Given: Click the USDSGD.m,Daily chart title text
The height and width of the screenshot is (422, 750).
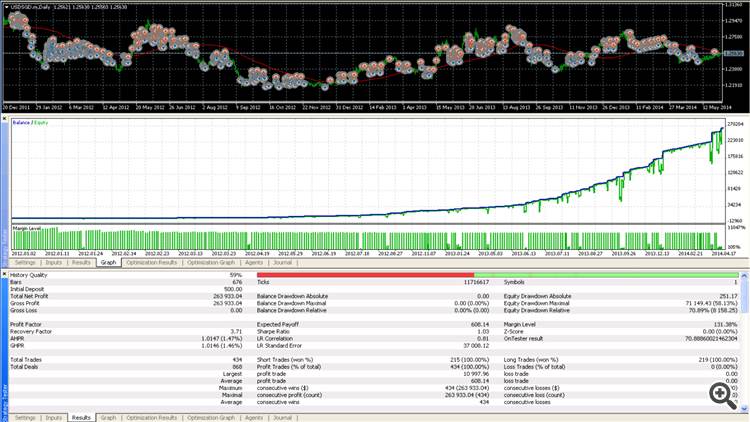Looking at the screenshot, I should (31, 7).
